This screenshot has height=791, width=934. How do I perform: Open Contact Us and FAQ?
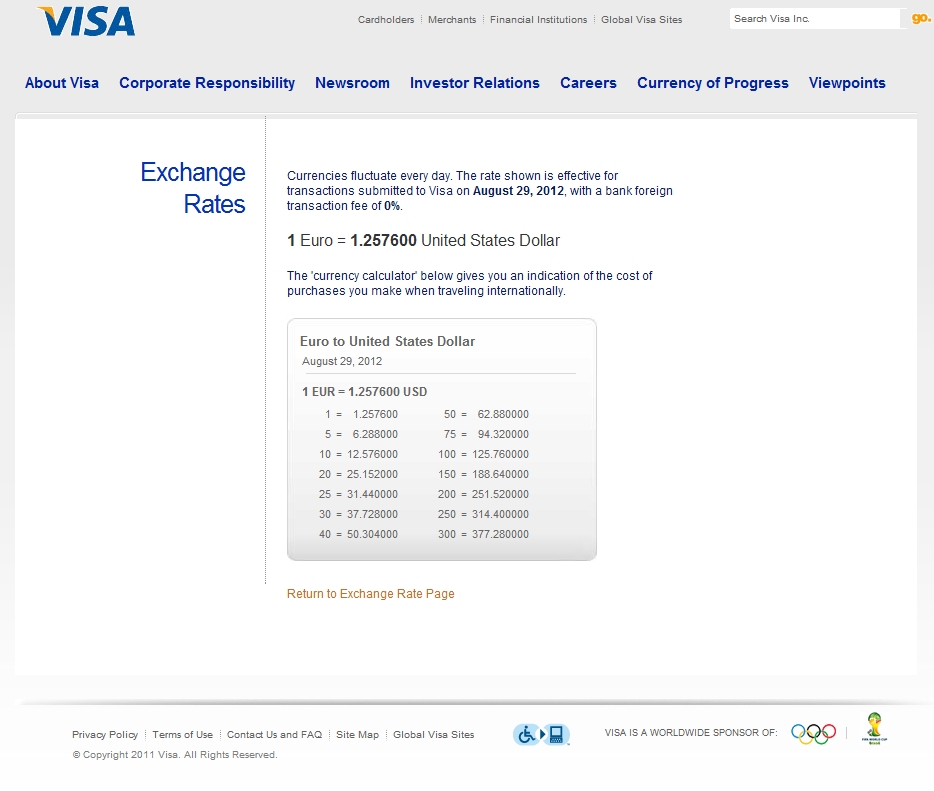(274, 734)
